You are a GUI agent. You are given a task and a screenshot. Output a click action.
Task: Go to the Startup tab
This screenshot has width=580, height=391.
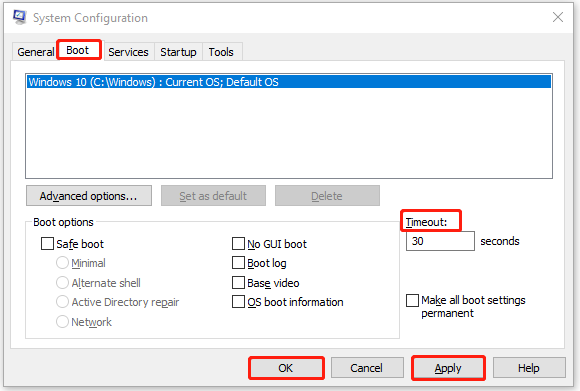click(178, 52)
